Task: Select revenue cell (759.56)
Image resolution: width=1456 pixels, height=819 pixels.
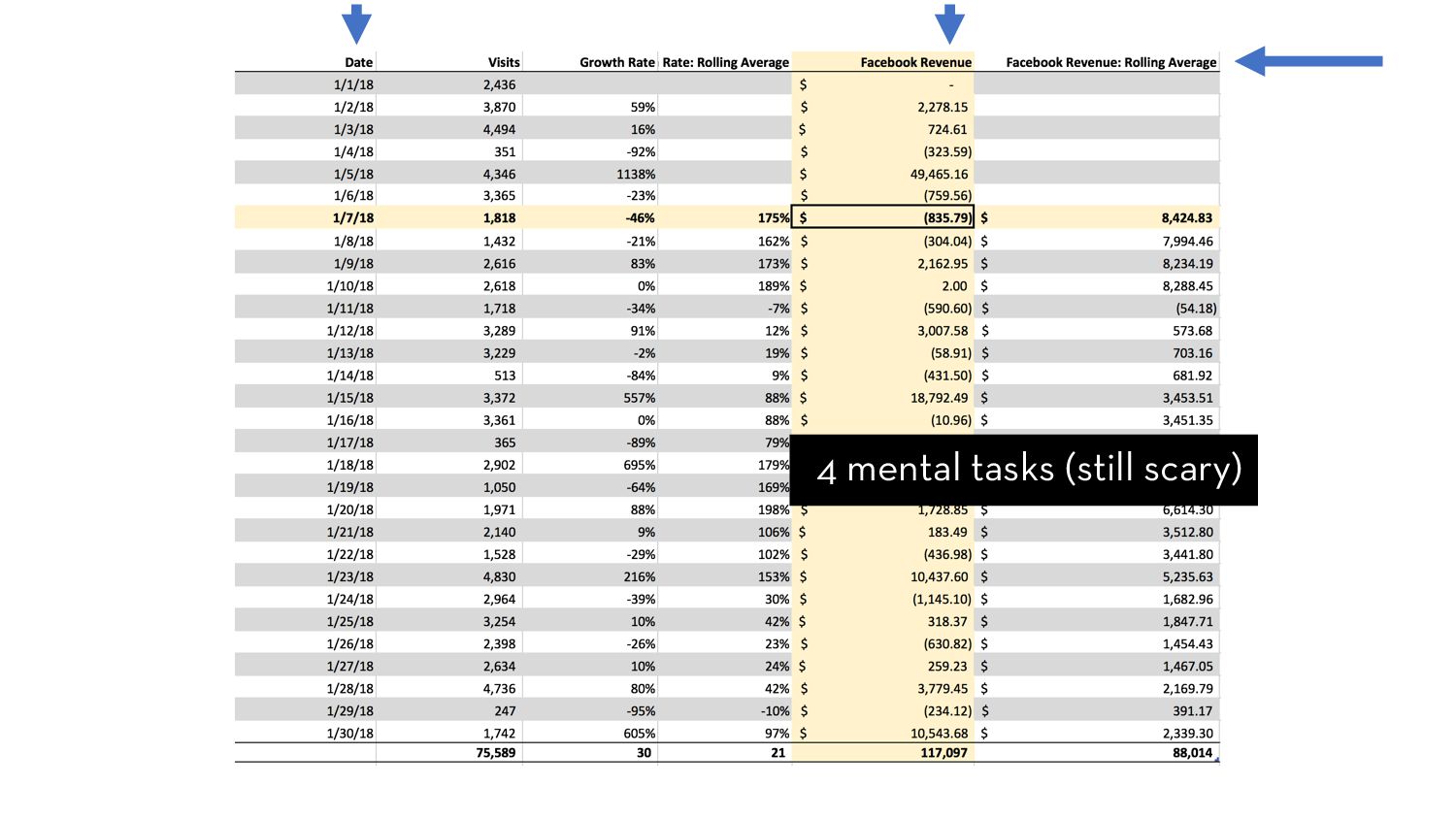Action: pyautogui.click(x=947, y=195)
